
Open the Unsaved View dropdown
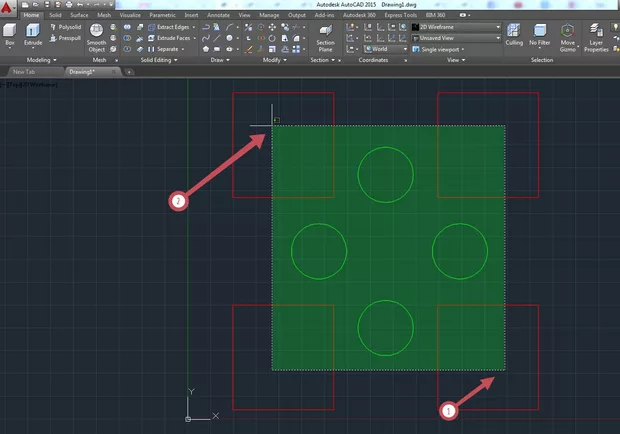pyautogui.click(x=456, y=38)
